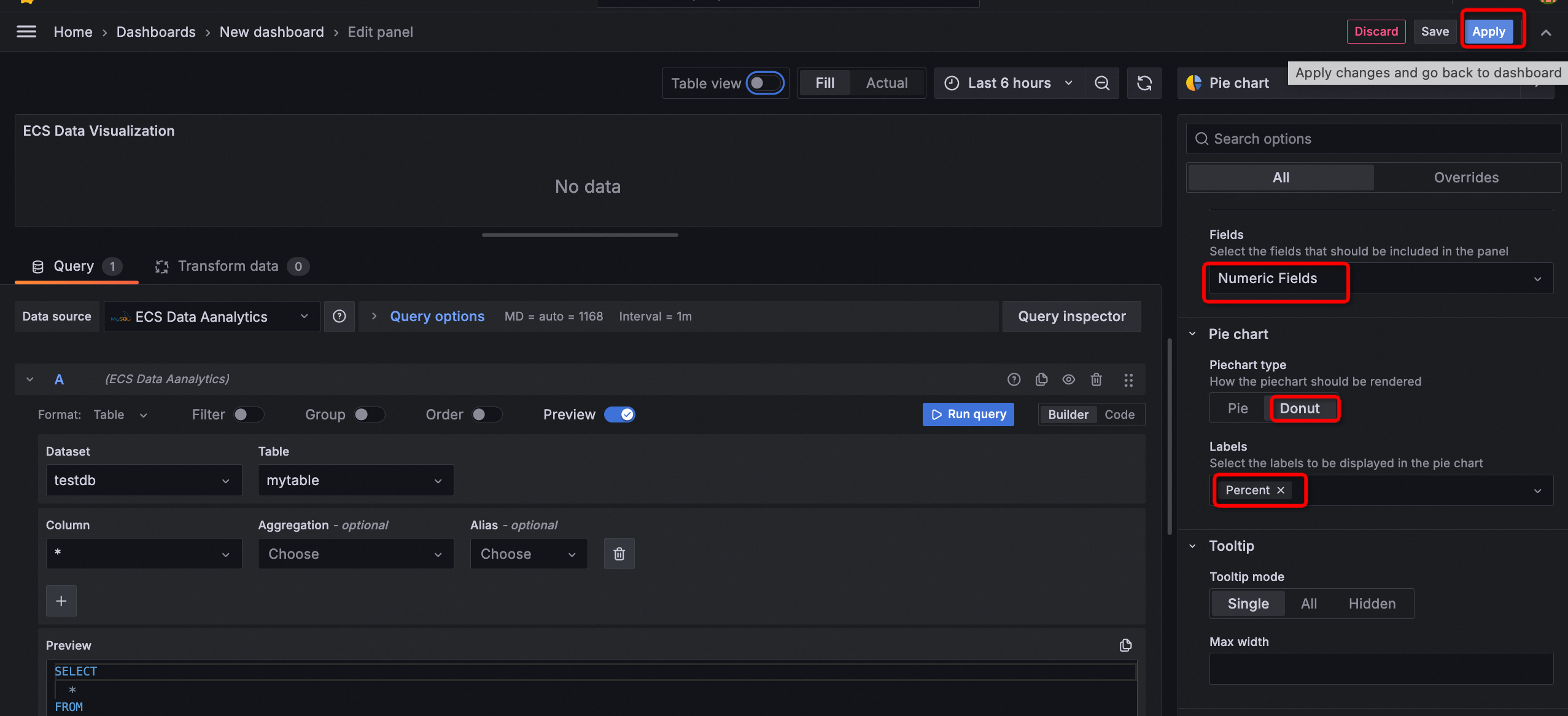Click the Max width input field
The height and width of the screenshot is (716, 1568).
click(x=1381, y=669)
